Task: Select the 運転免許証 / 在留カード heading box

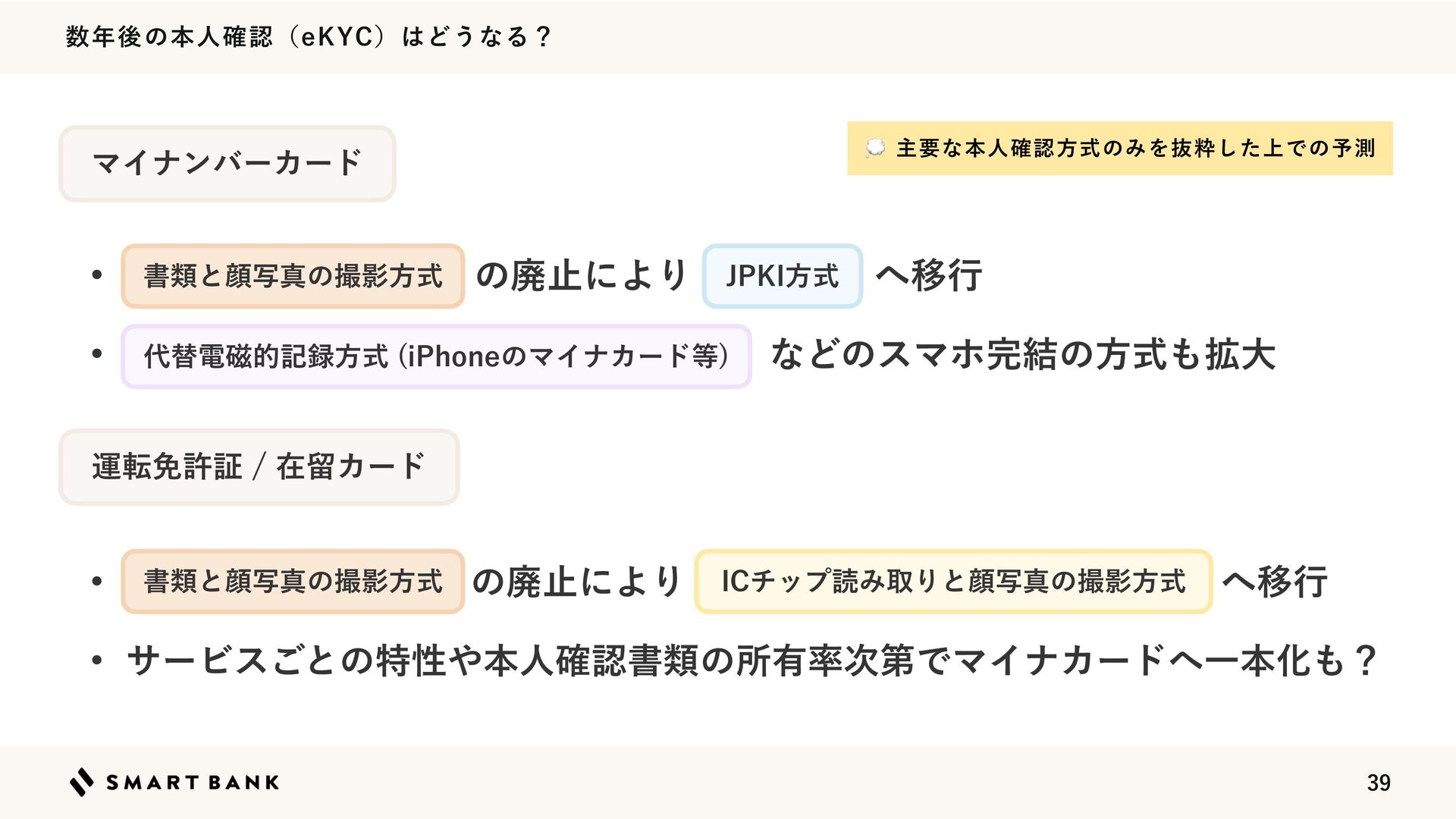Action: pos(259,467)
